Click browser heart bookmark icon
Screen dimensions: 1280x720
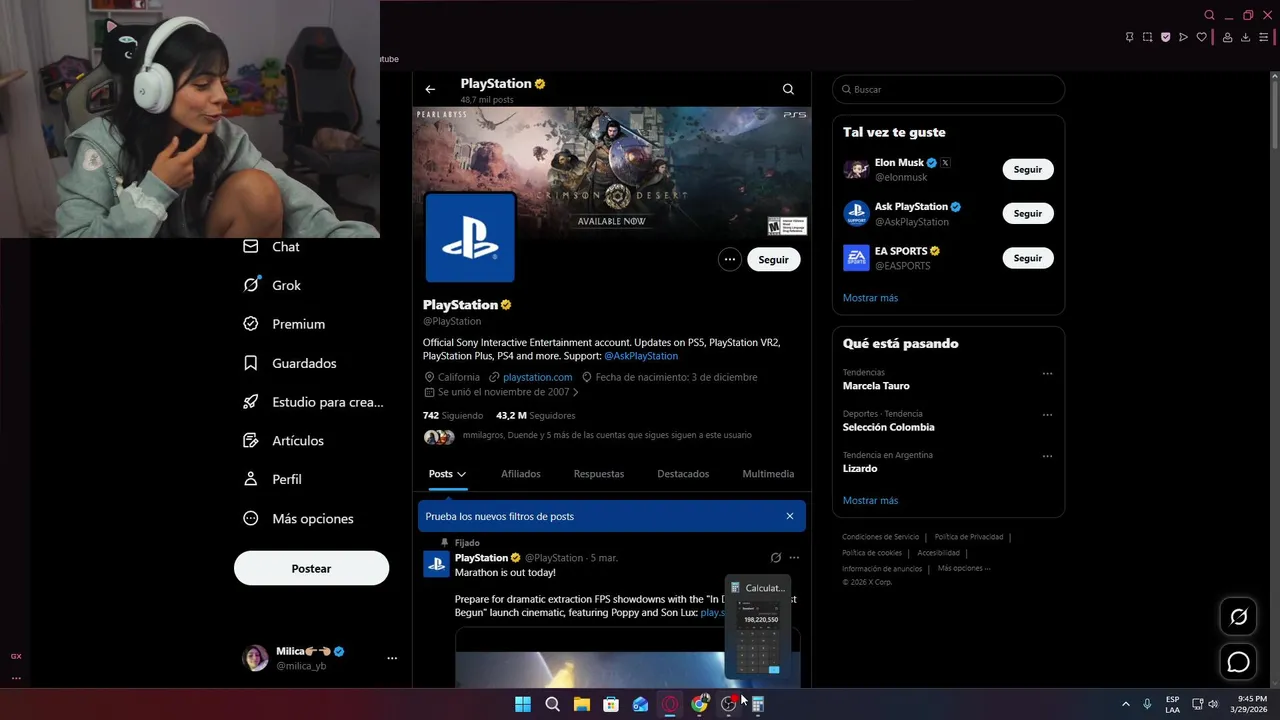pyautogui.click(x=1201, y=37)
